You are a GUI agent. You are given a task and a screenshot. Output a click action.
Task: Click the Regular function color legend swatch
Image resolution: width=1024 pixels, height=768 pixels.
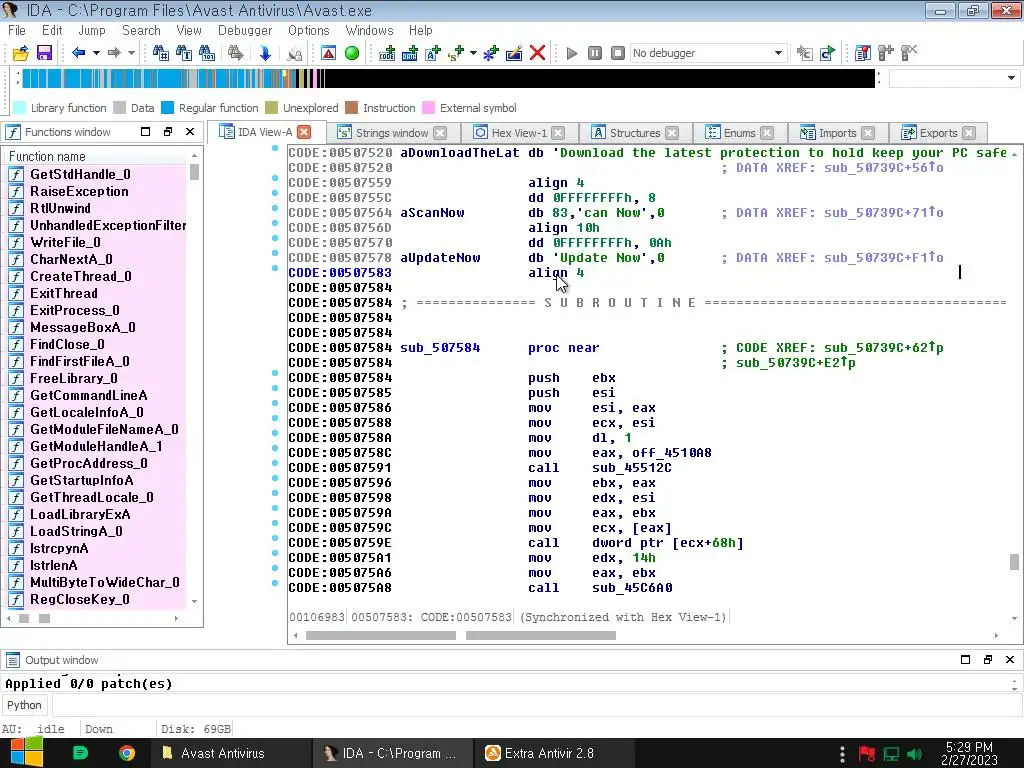(167, 108)
